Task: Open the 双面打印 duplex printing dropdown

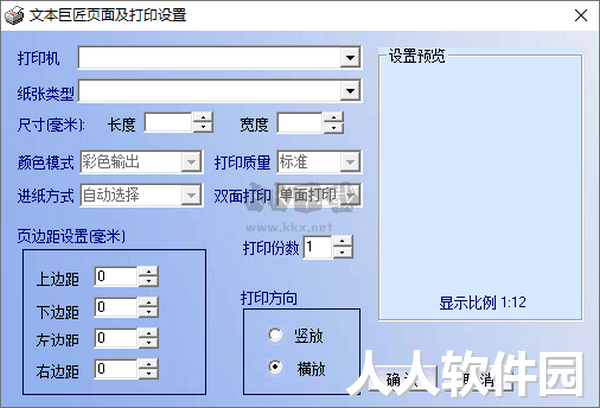Action: pyautogui.click(x=350, y=196)
